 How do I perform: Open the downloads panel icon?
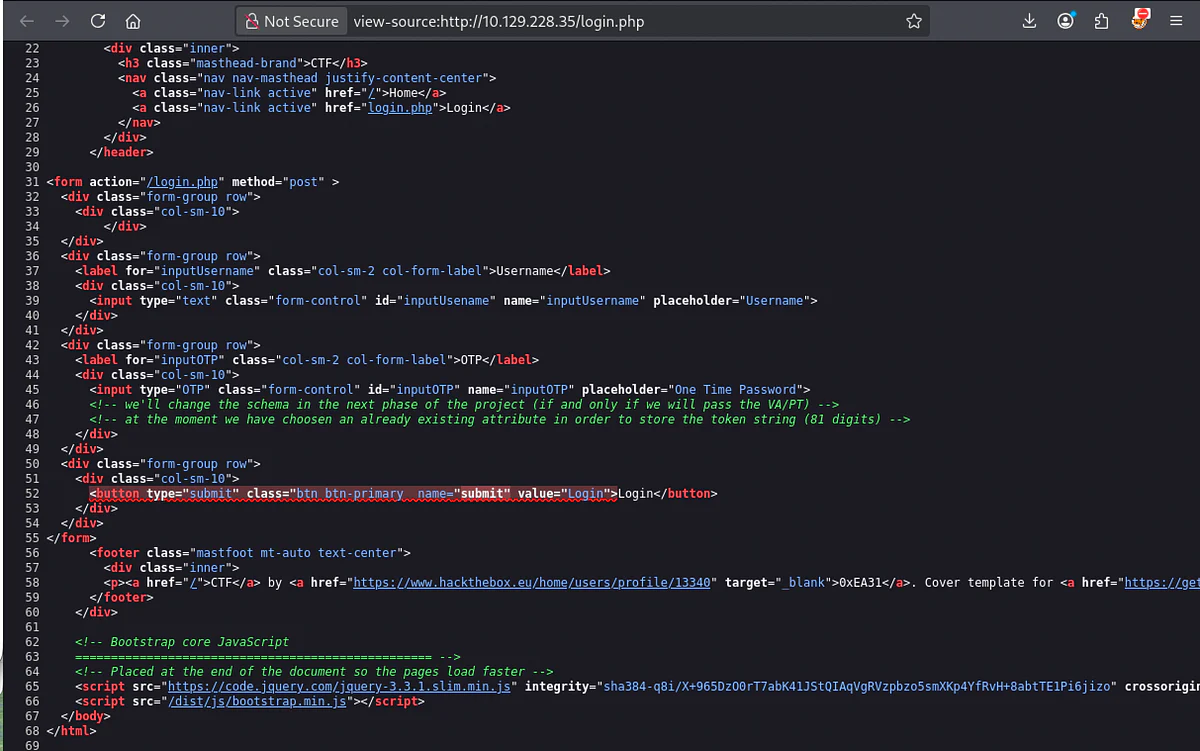pos(1030,21)
